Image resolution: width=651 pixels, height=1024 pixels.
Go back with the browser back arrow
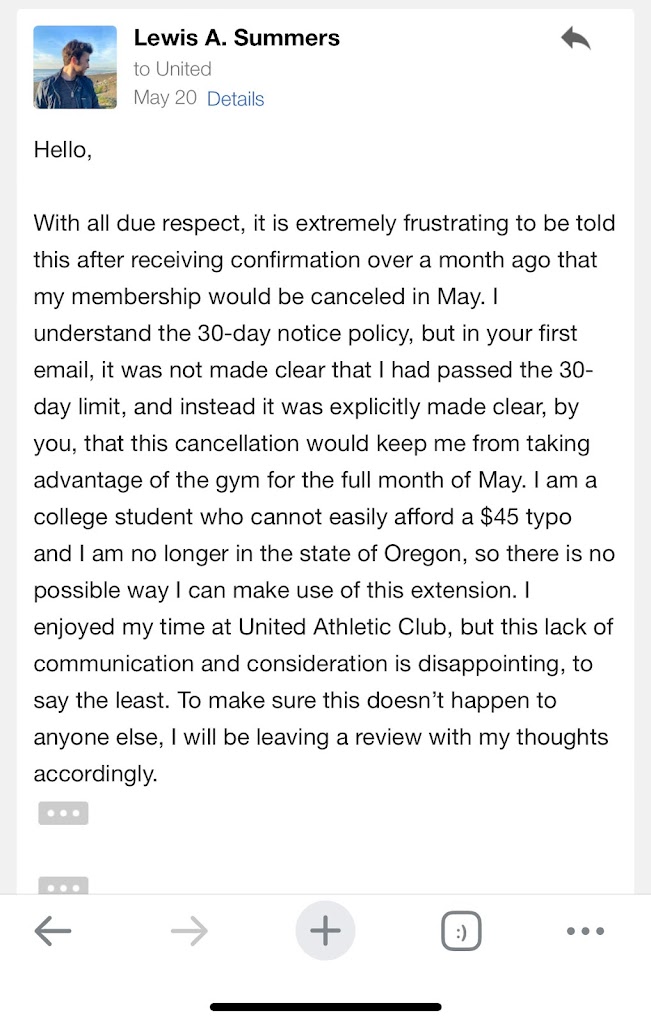(x=53, y=932)
